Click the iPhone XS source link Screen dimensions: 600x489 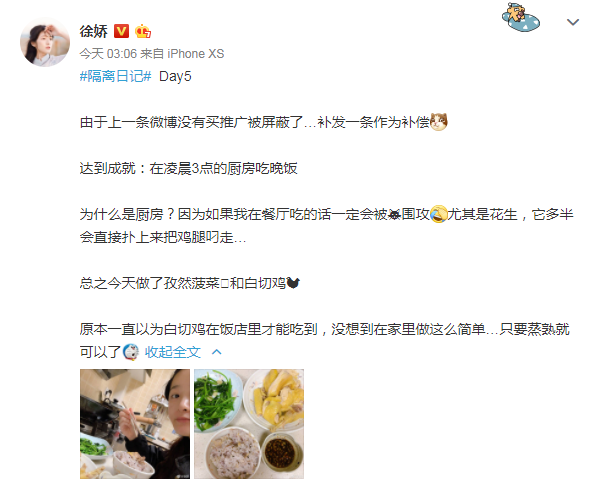(196, 54)
